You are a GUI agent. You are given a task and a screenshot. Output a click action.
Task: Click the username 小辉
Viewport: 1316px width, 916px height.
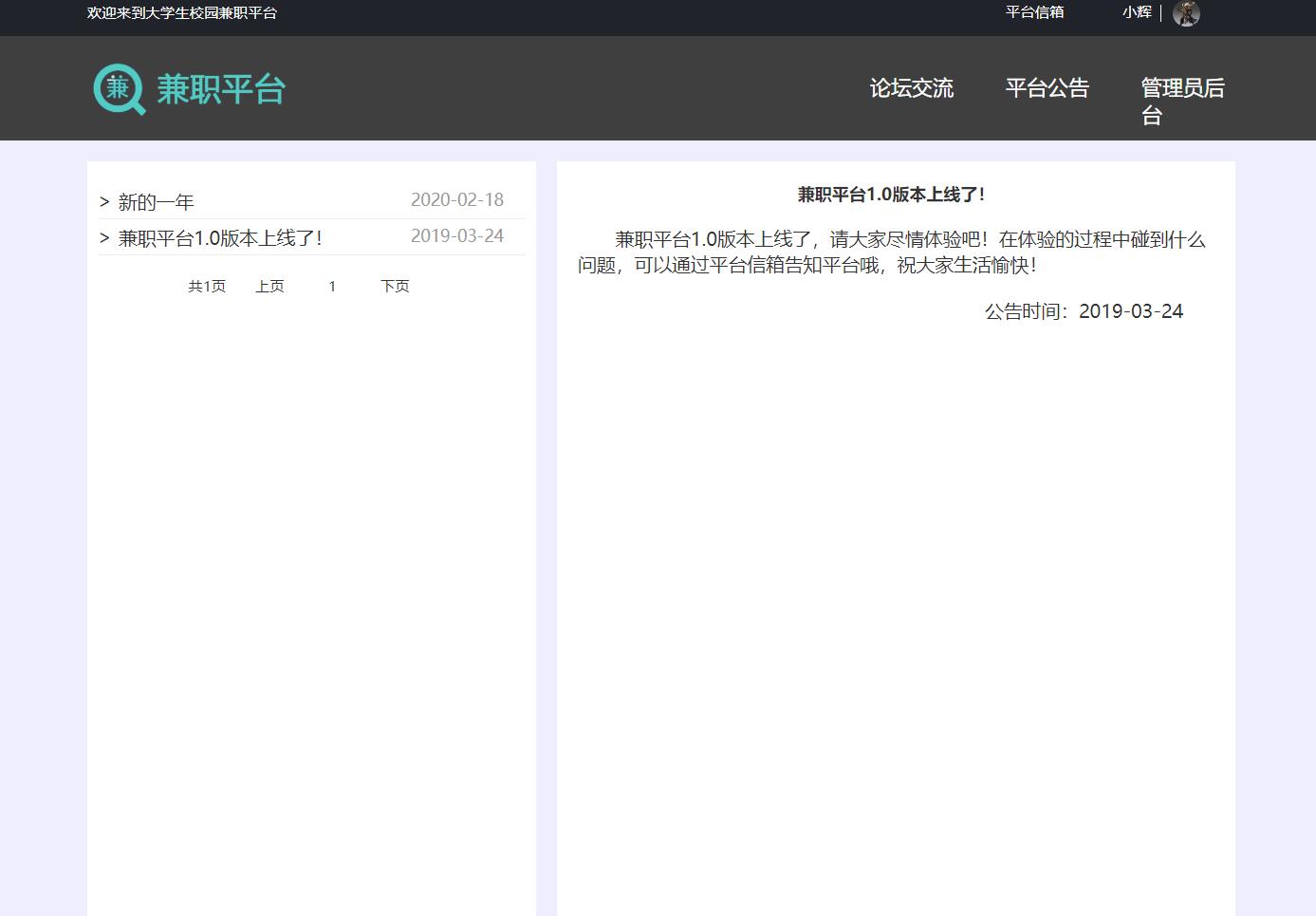coord(1136,12)
